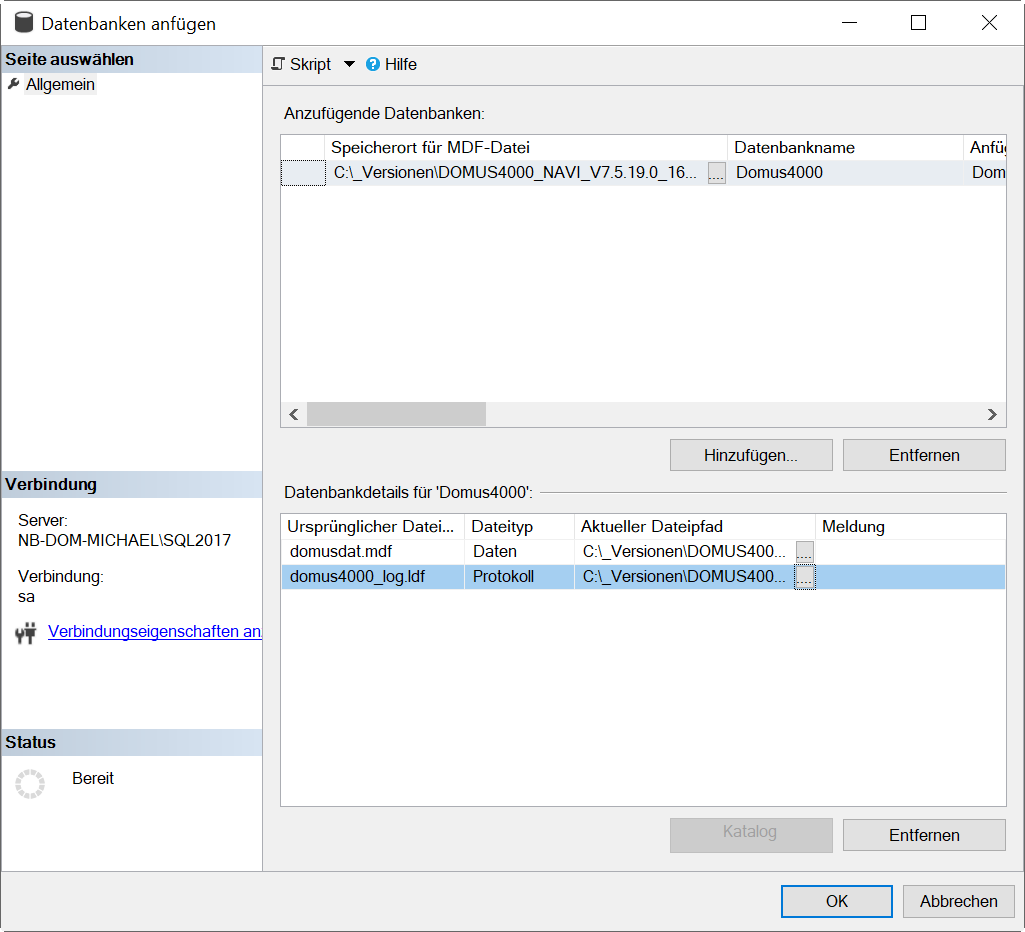Select the domus4000_log.ldf file row
The height and width of the screenshot is (932, 1025).
[x=643, y=576]
